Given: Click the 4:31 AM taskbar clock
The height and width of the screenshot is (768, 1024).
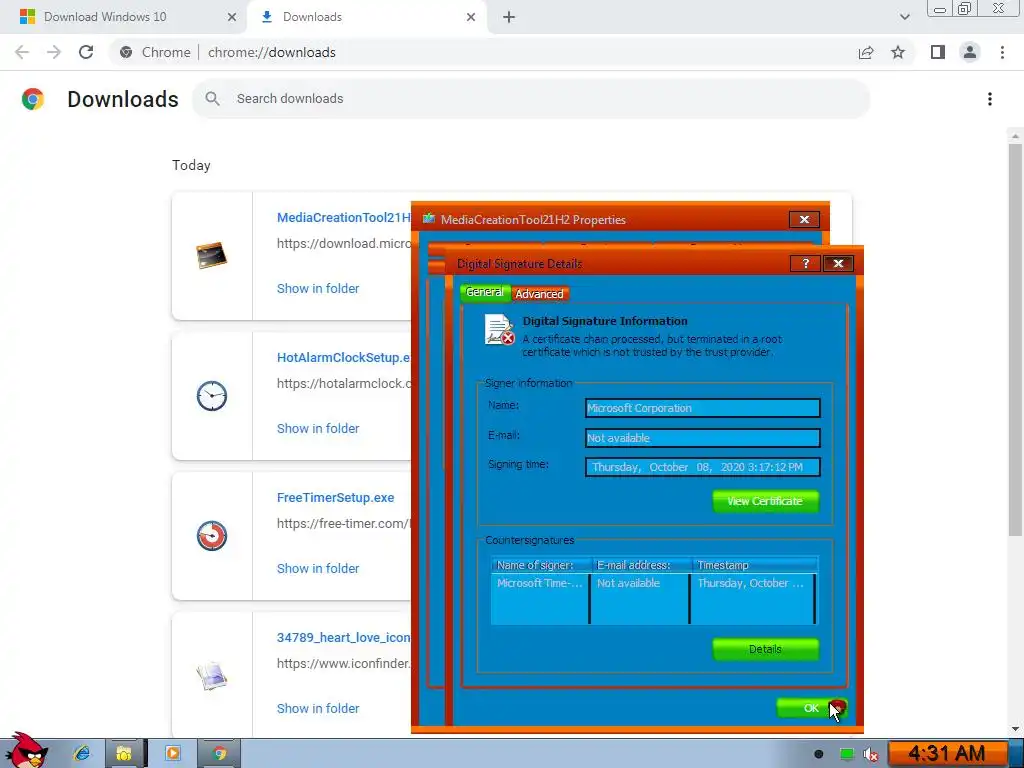Looking at the screenshot, I should [x=946, y=754].
